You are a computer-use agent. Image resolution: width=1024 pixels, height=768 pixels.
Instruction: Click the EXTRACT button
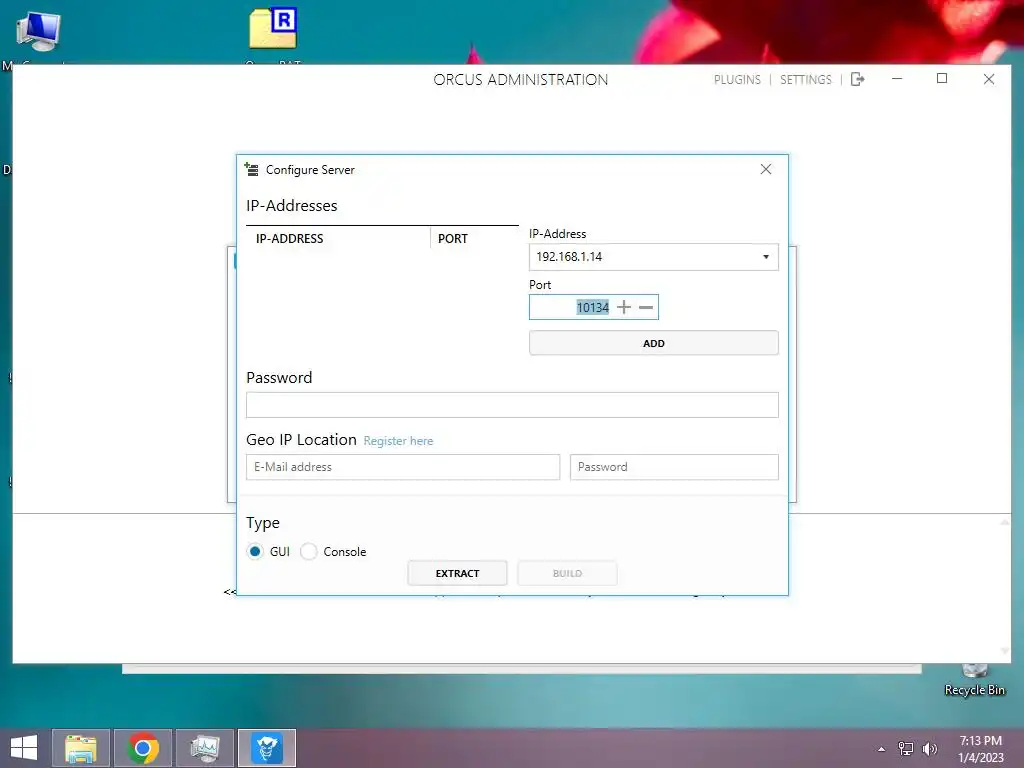tap(457, 573)
